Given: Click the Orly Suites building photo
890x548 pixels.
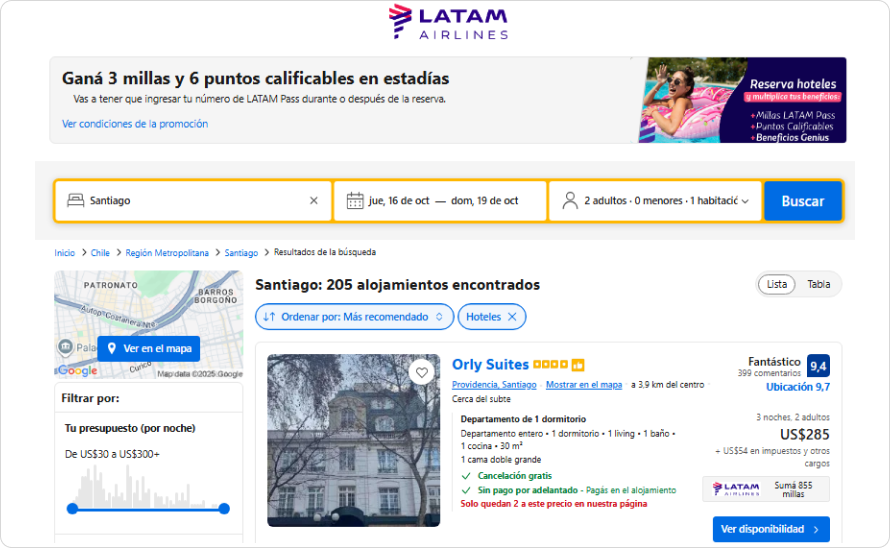Looking at the screenshot, I should coord(354,441).
